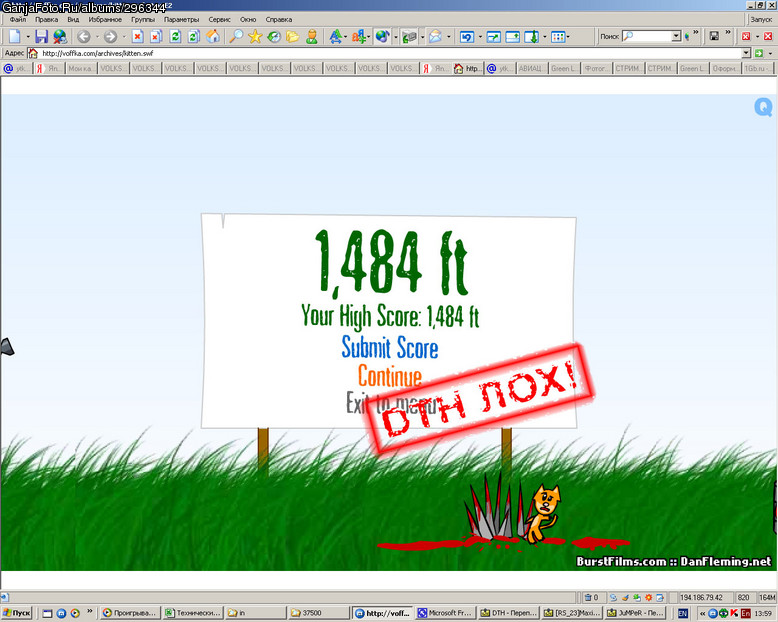Image resolution: width=778 pixels, height=622 pixels.
Task: Click the globe with note icon
Action: coord(382,37)
